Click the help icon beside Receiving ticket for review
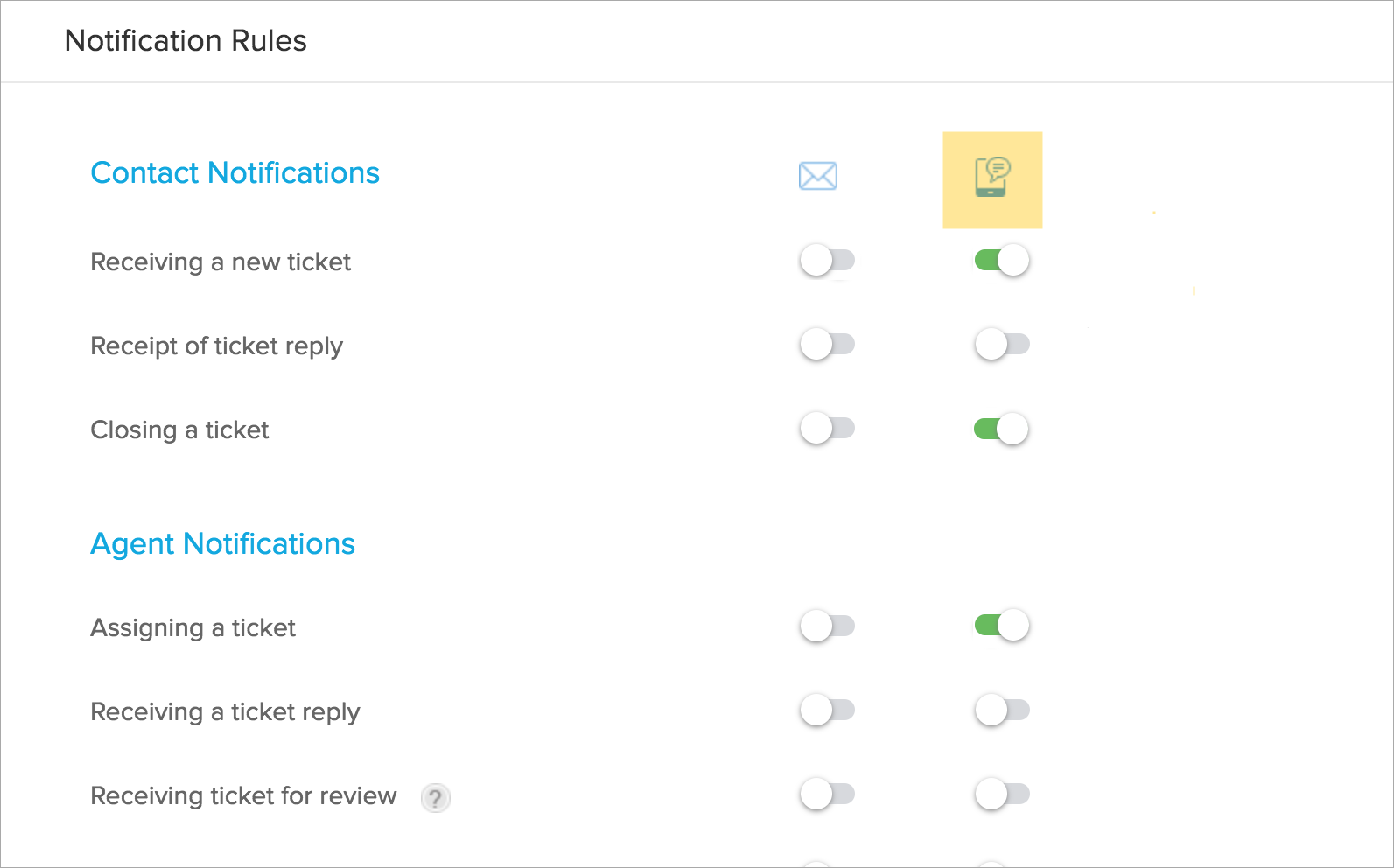Image resolution: width=1394 pixels, height=868 pixels. click(x=435, y=797)
